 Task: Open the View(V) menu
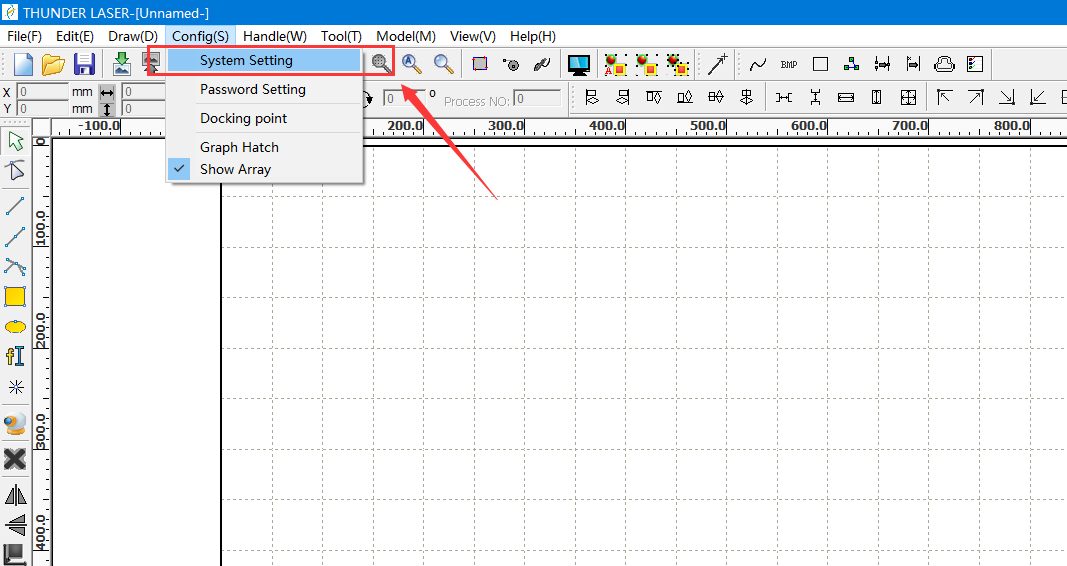473,36
